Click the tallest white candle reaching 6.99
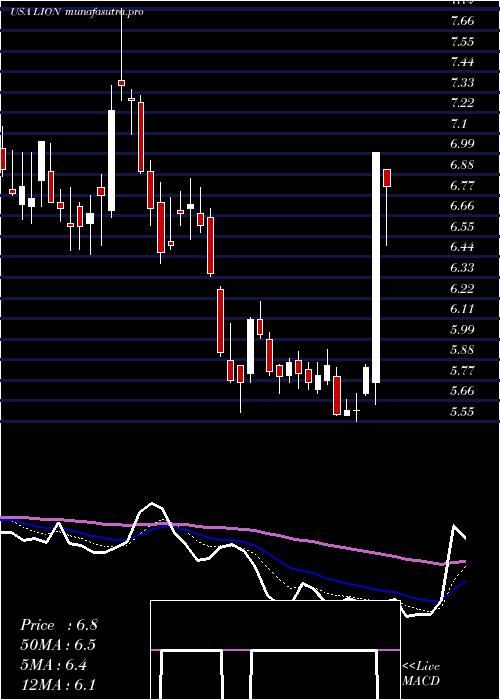 376,267
